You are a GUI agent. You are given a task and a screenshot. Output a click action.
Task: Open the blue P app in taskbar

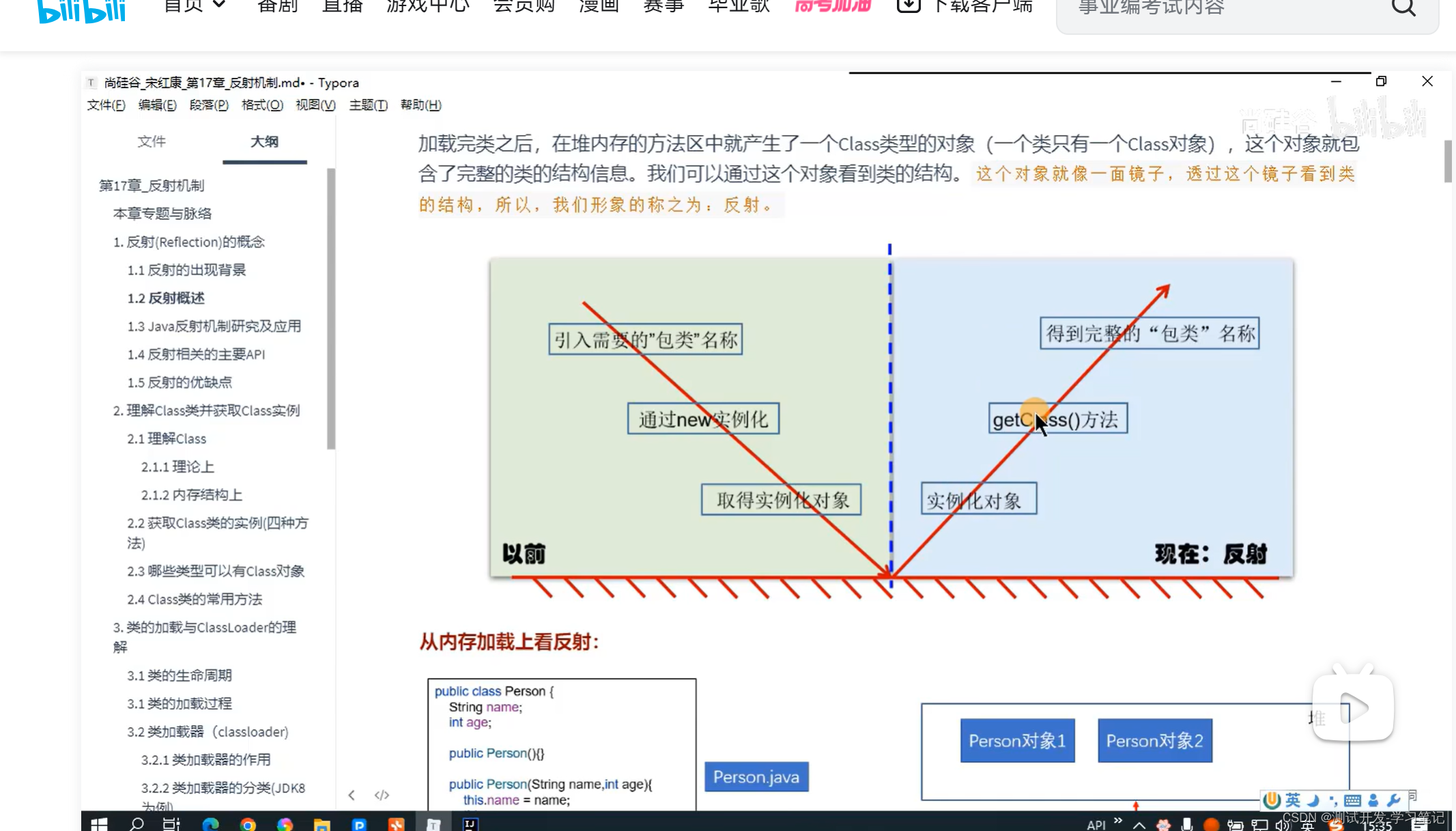pyautogui.click(x=359, y=824)
